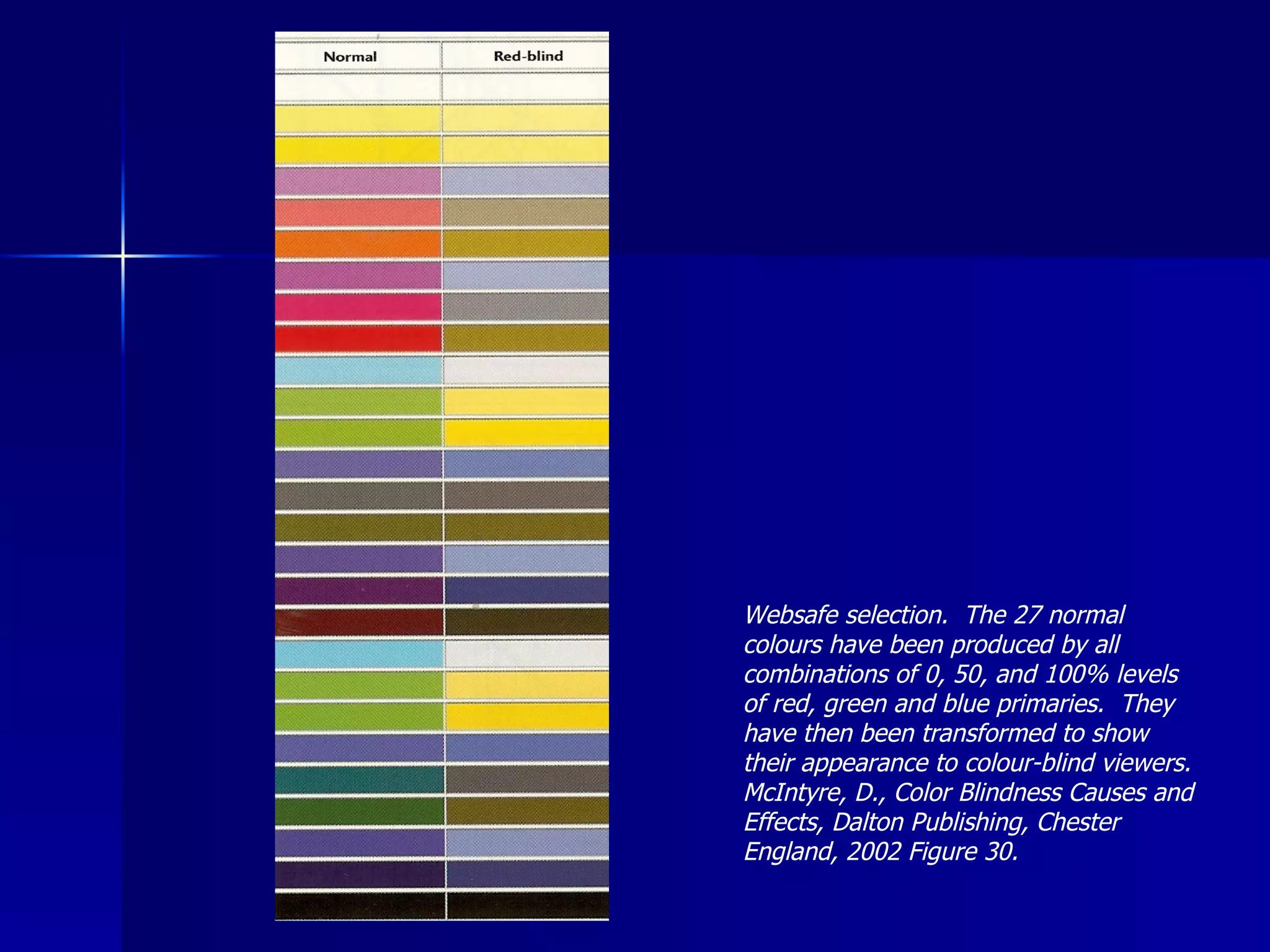The image size is (1270, 952).
Task: Click the "Red-blind" column header
Action: (x=528, y=56)
